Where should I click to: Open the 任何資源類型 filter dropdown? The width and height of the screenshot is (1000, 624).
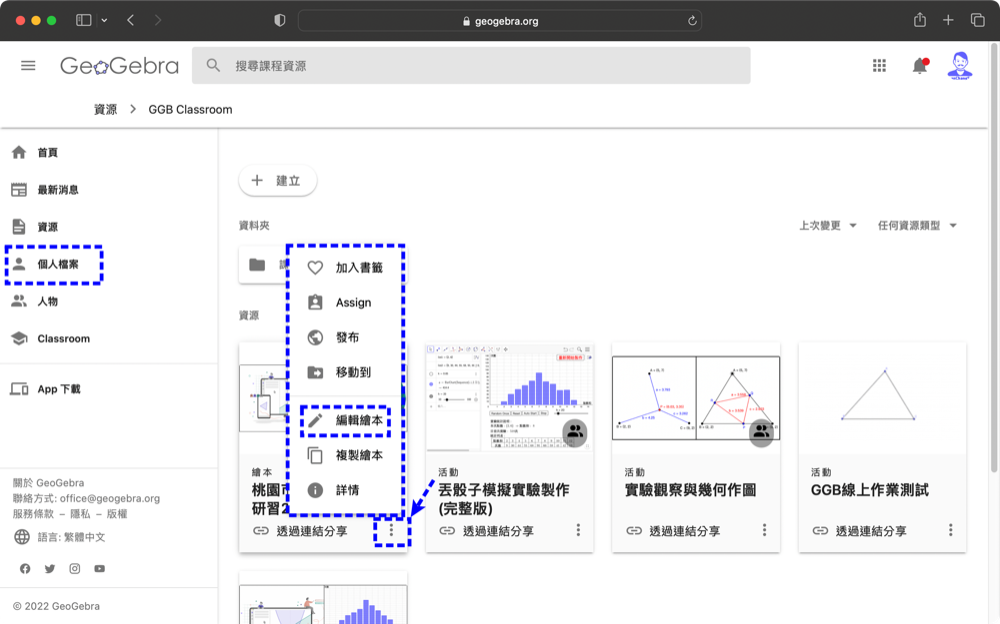point(917,225)
